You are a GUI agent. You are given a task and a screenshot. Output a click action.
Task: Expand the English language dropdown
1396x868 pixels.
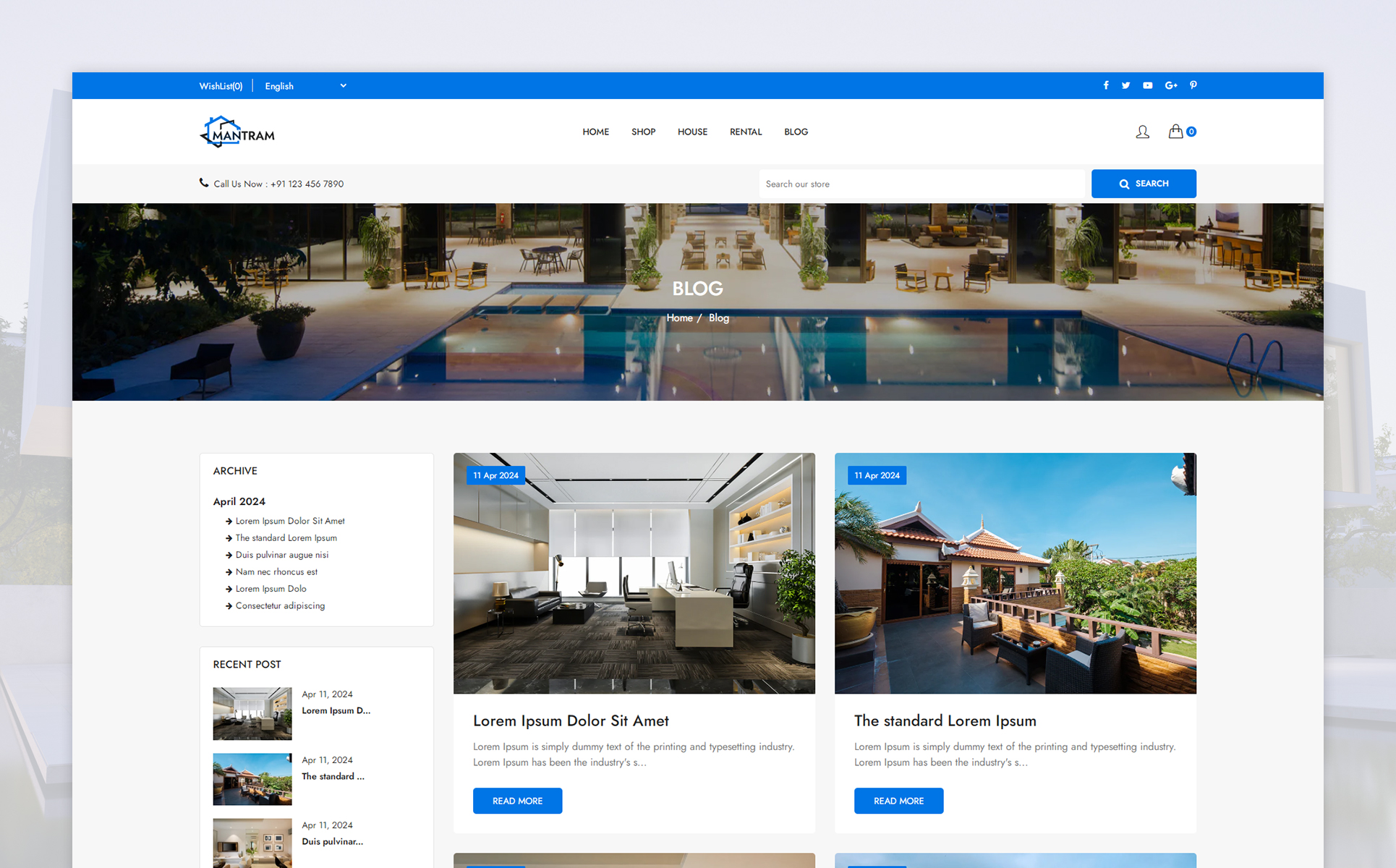click(305, 86)
